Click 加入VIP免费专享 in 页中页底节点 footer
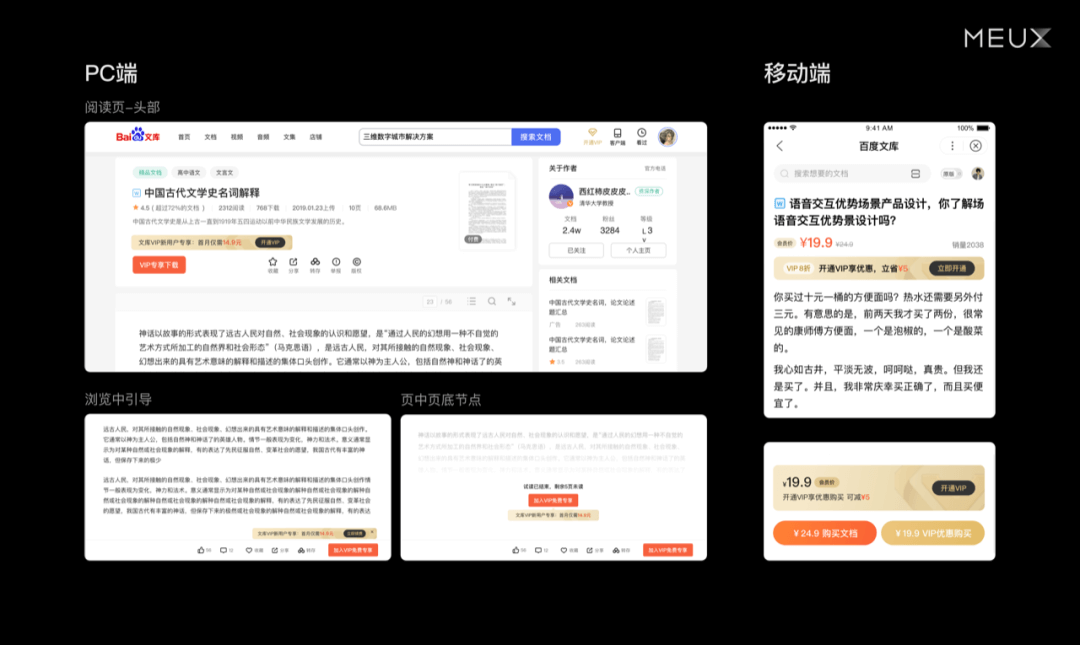The width and height of the screenshot is (1080, 645). (x=668, y=550)
